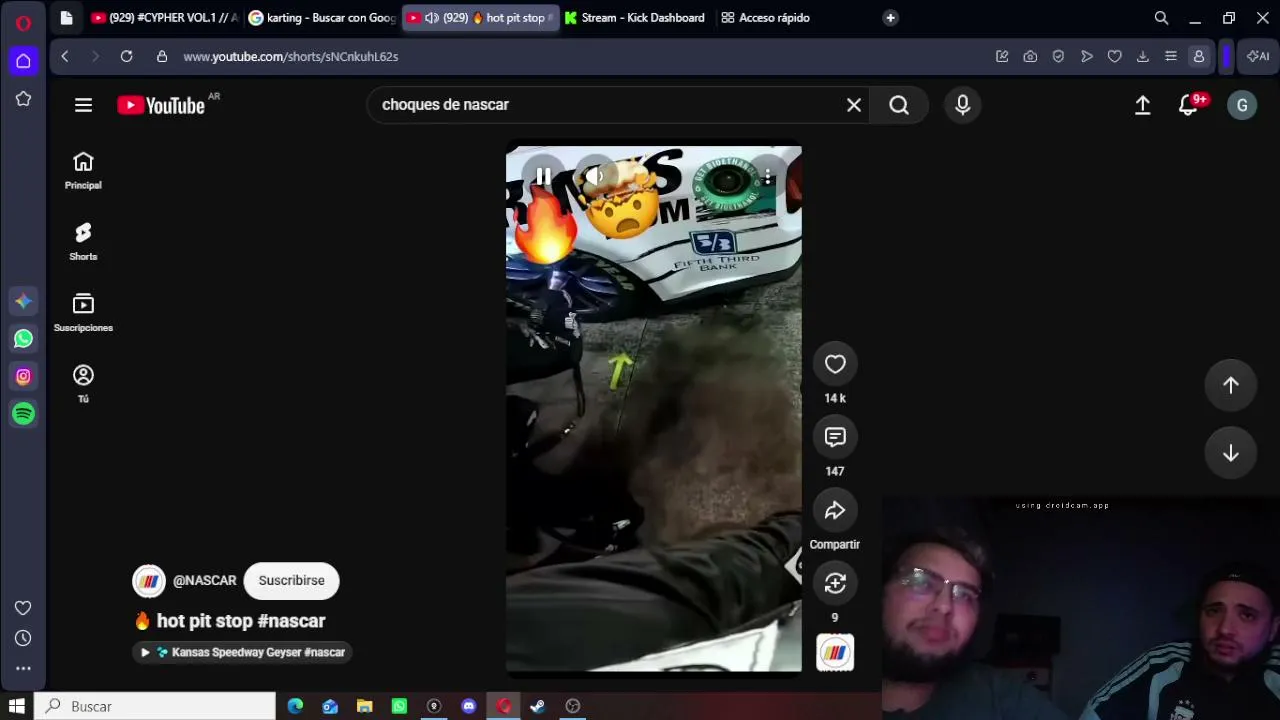The image size is (1280, 720).
Task: Select the hot pit stop YouTube tab
Action: tap(480, 18)
